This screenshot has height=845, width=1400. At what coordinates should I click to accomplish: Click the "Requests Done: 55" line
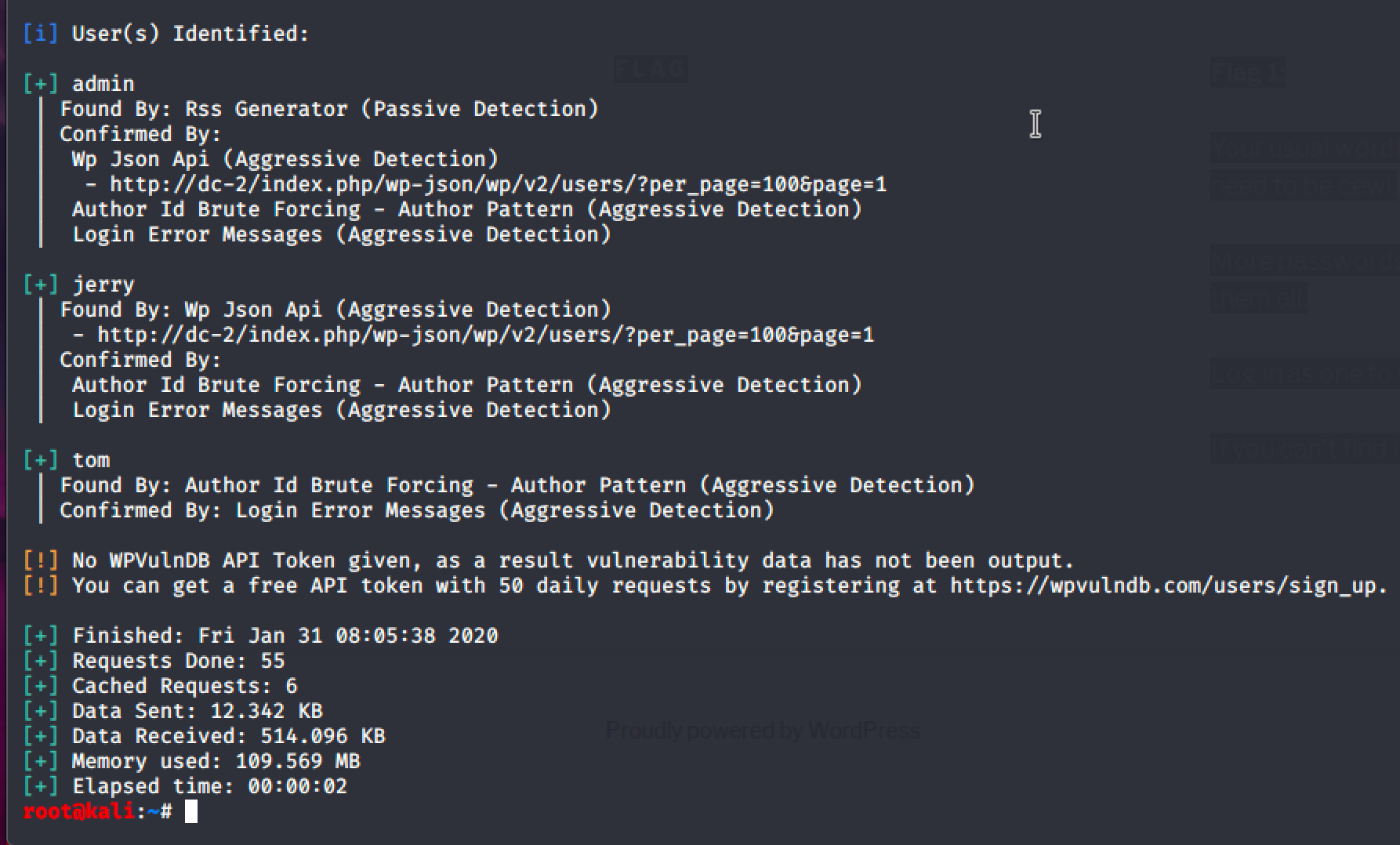[178, 661]
